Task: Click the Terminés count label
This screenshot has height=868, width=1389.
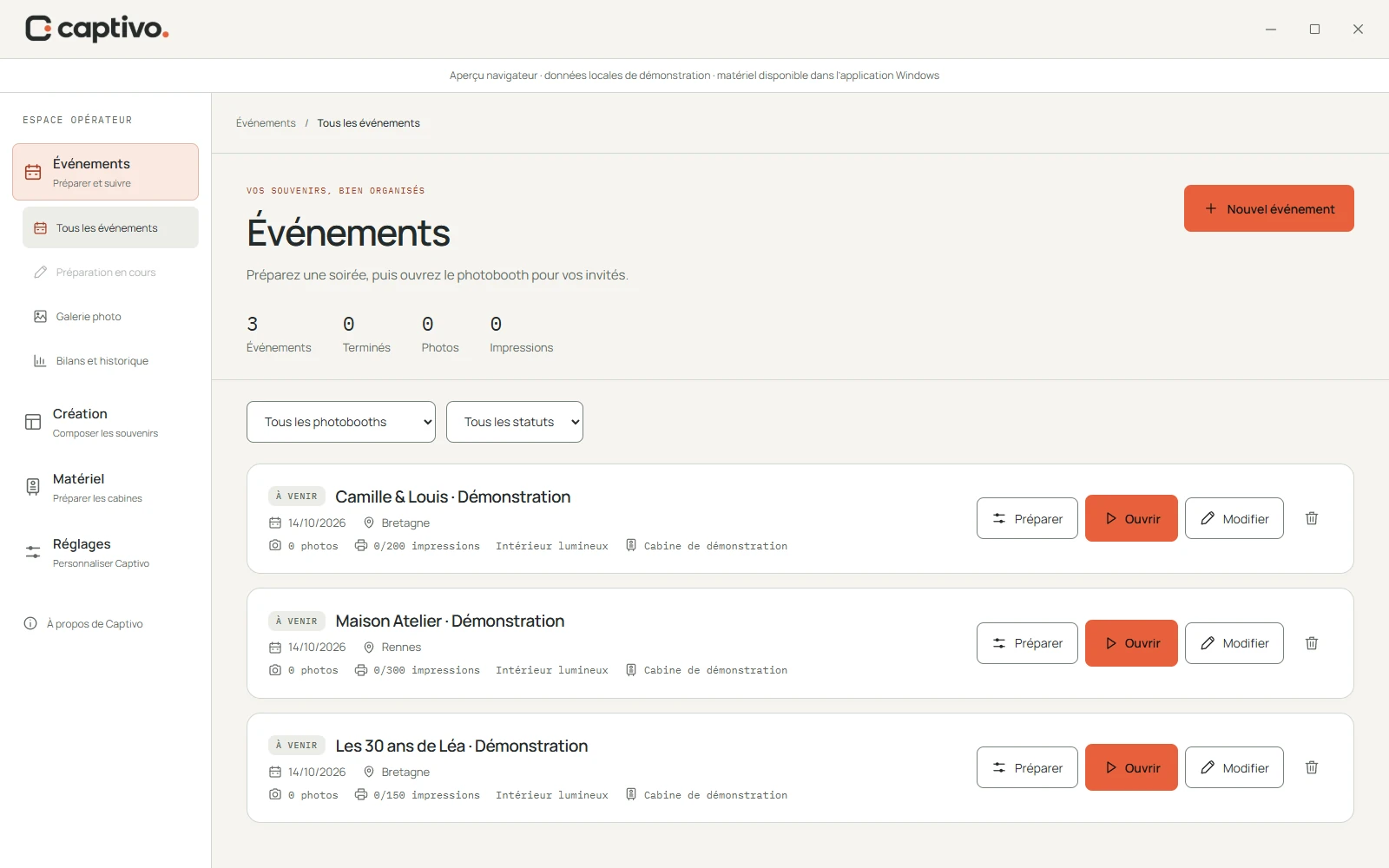Action: [x=366, y=347]
